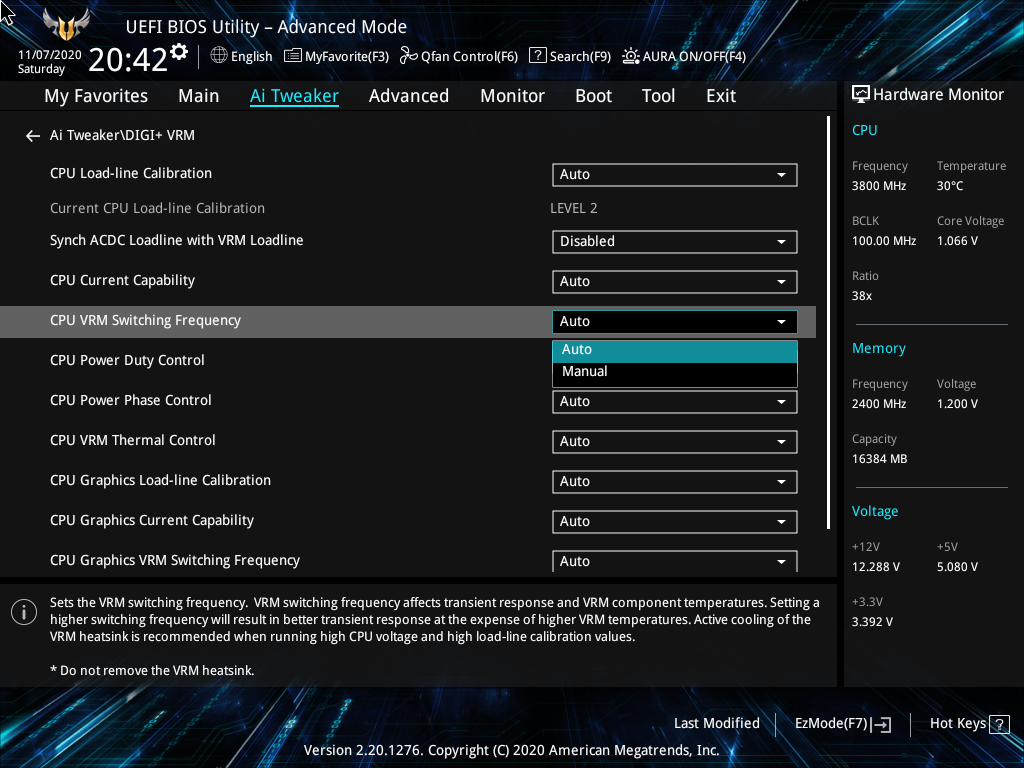Click the Hot Keys question mark icon
The height and width of the screenshot is (768, 1024).
tap(999, 724)
